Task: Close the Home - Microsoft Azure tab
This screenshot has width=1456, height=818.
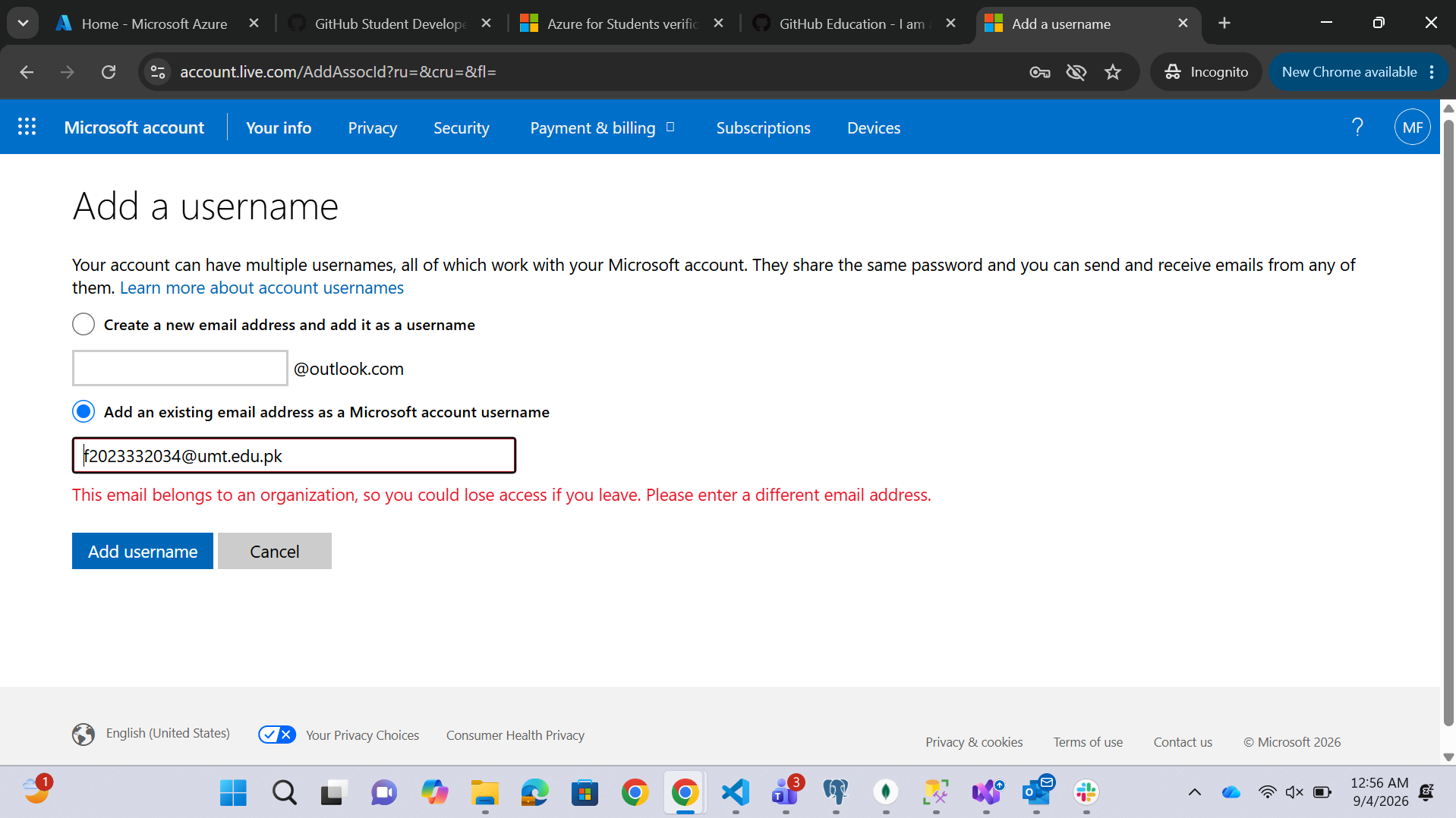Action: [x=254, y=24]
